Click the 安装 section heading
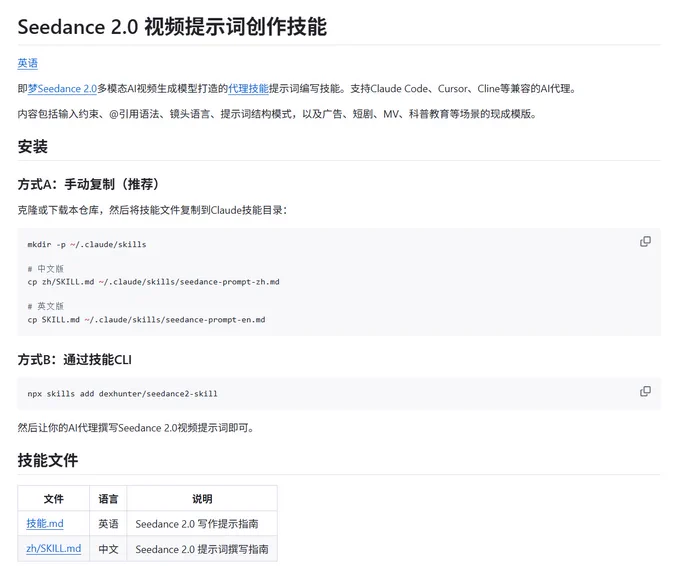 click(x=33, y=147)
